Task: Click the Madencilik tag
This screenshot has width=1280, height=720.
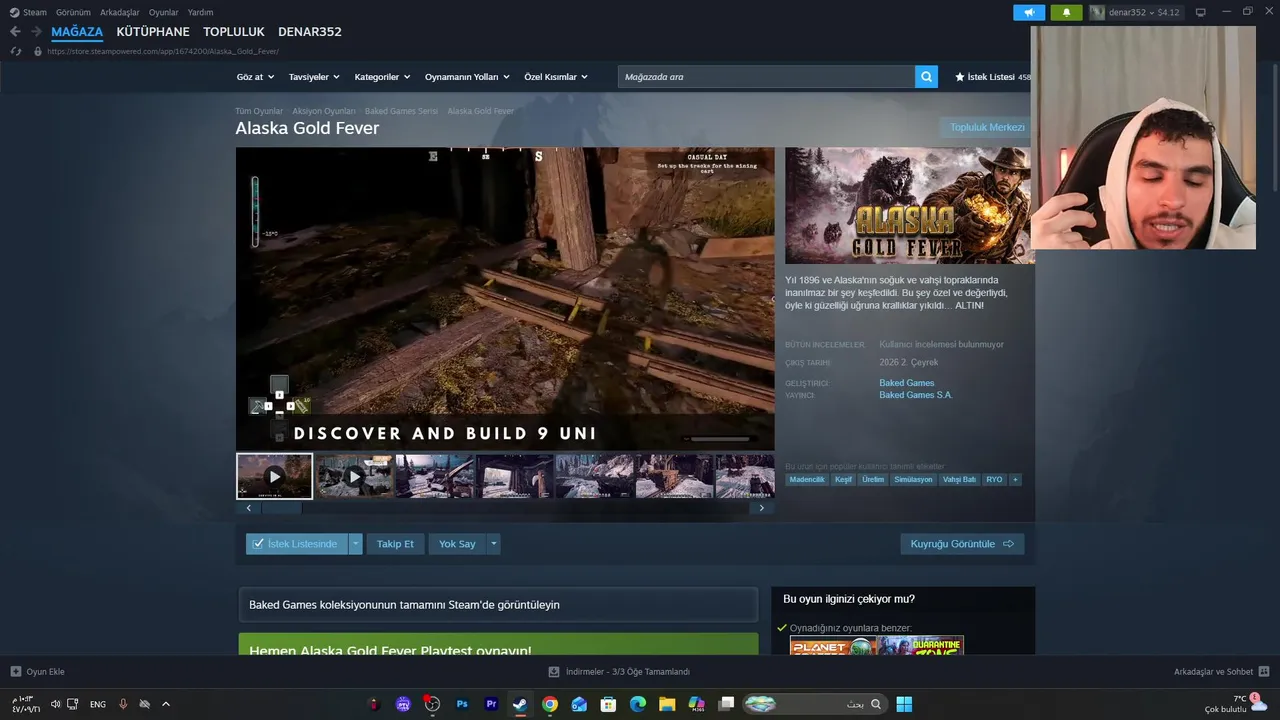Action: 807,480
